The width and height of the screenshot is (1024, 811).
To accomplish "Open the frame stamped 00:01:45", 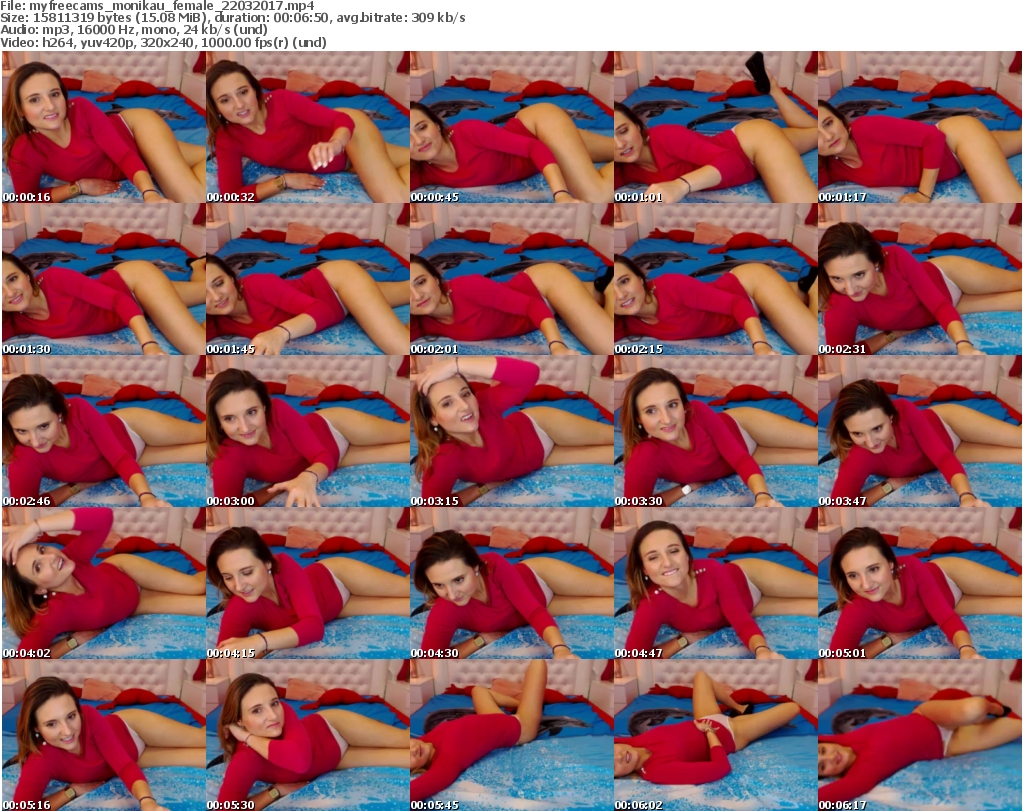I will coord(308,279).
